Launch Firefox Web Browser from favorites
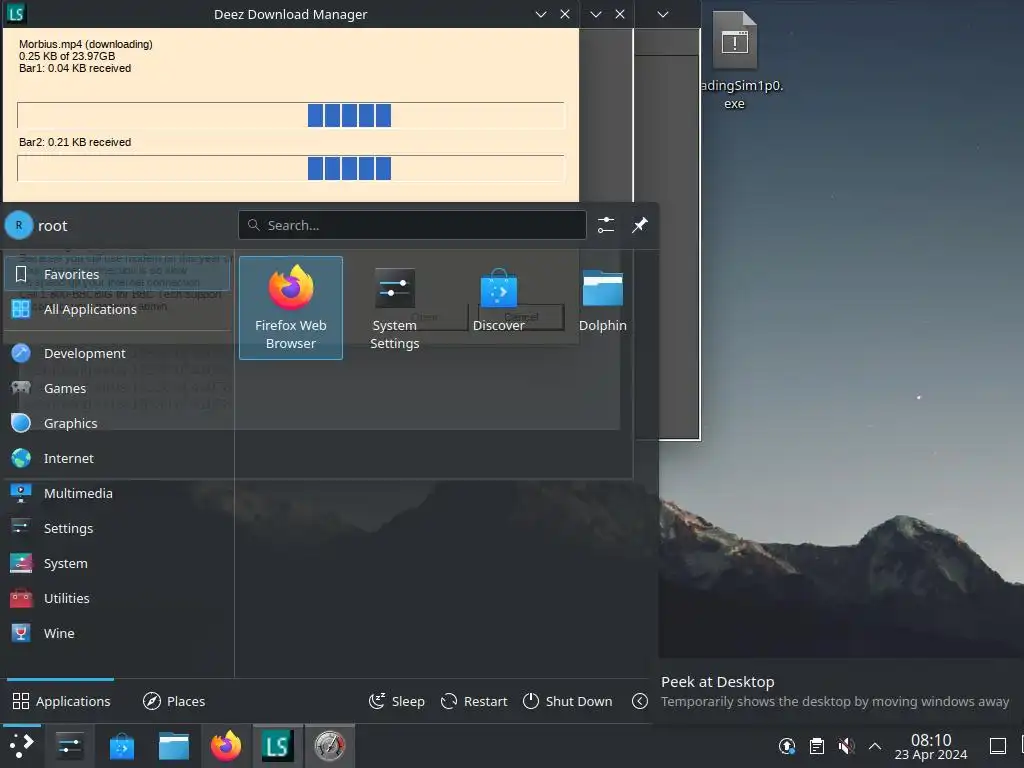 point(291,308)
